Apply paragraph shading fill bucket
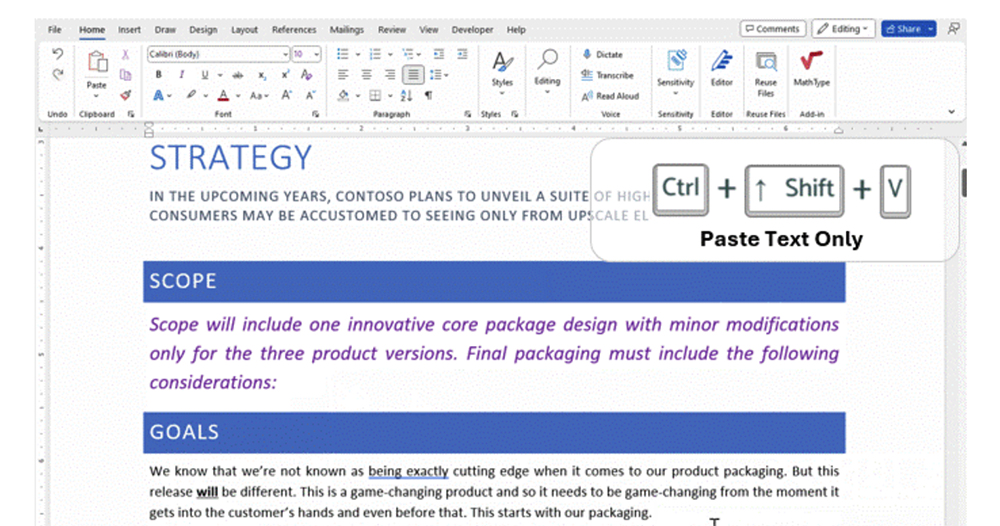The width and height of the screenshot is (1000, 526). click(x=343, y=96)
